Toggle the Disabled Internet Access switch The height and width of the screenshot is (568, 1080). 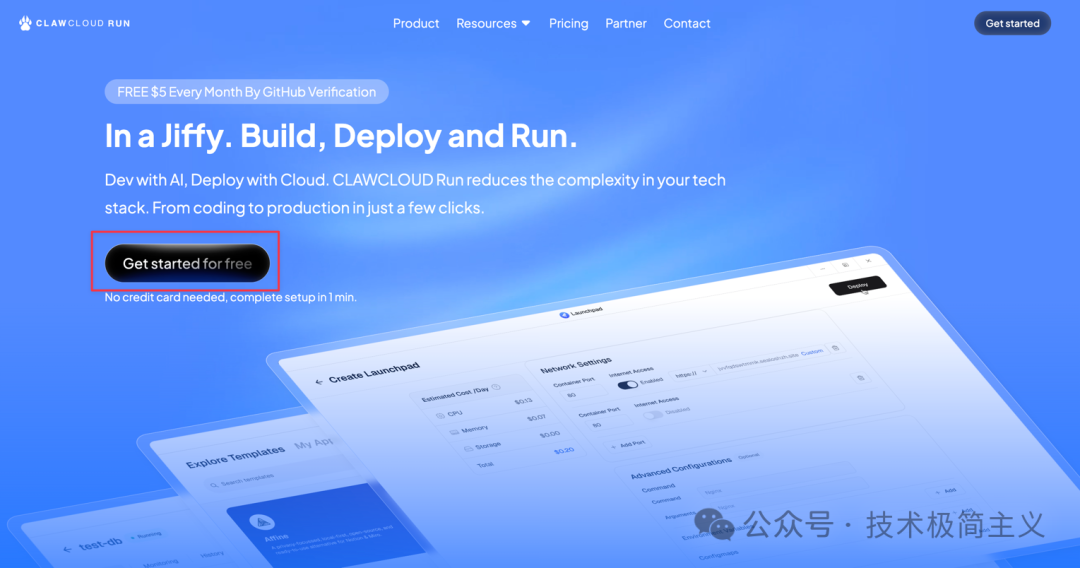tap(653, 414)
